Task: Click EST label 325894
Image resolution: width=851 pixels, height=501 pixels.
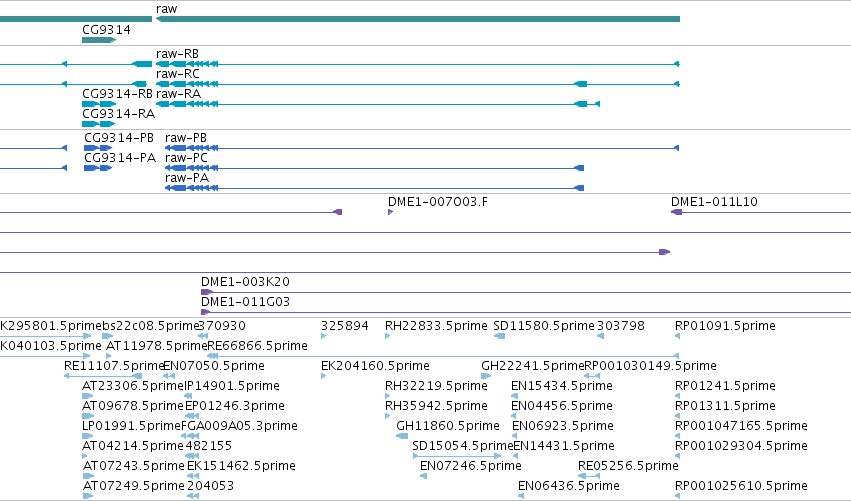Action: pos(345,326)
